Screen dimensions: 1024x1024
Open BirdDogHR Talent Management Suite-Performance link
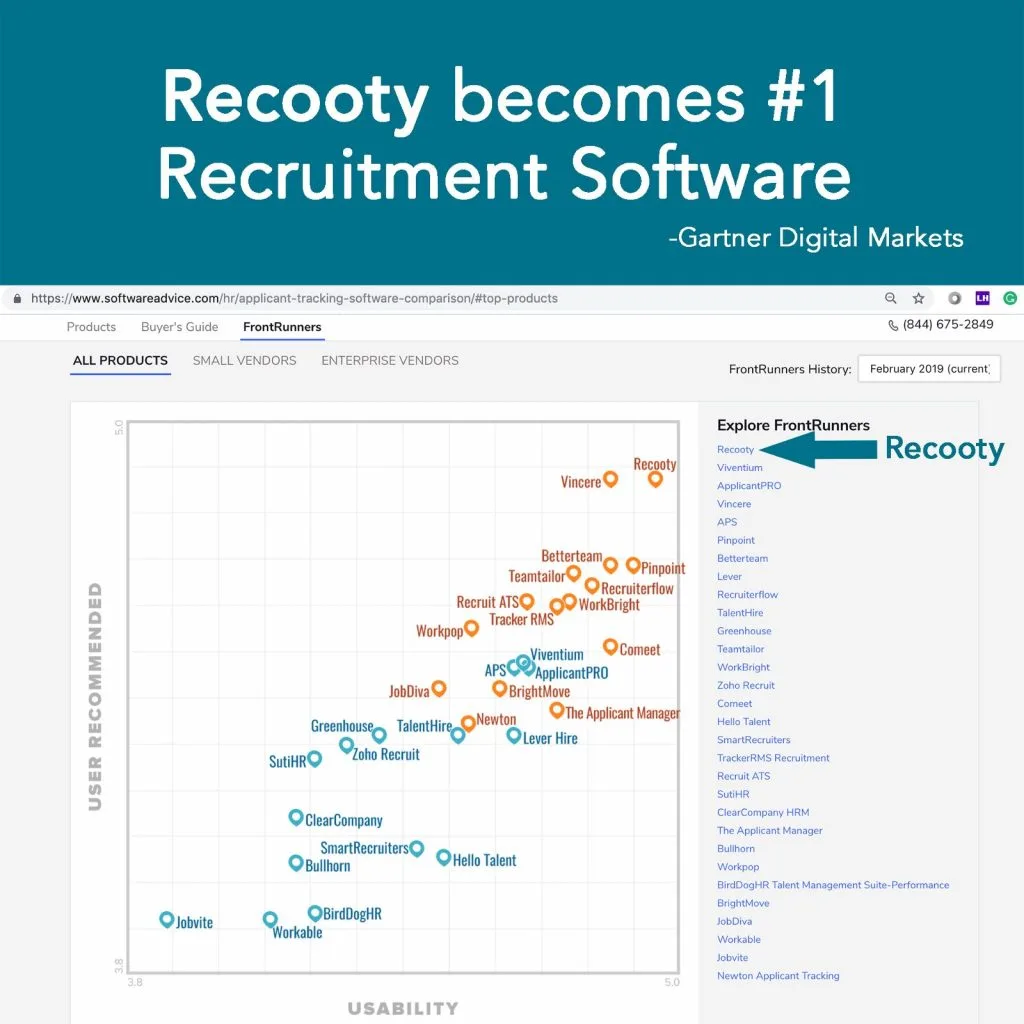pos(833,885)
